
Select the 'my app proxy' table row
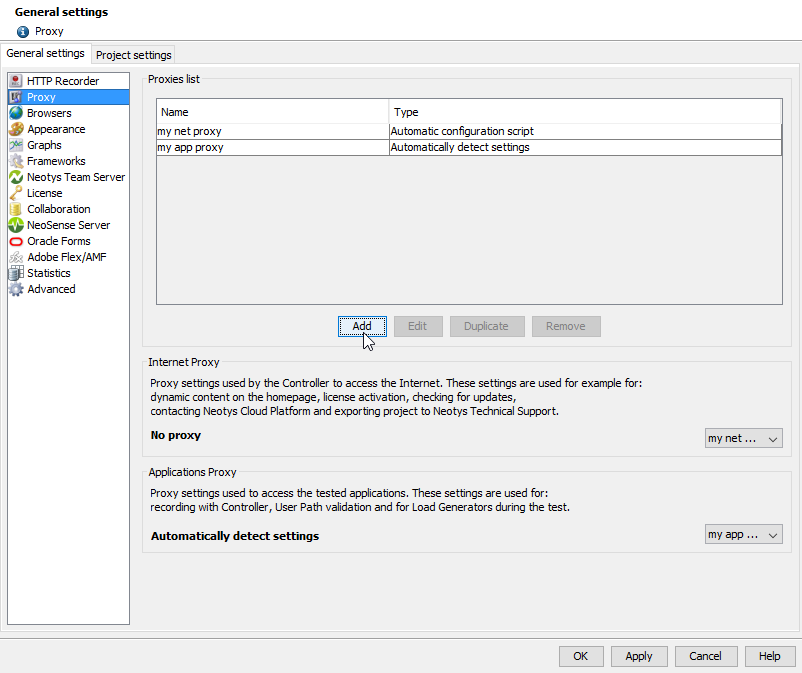pos(272,147)
